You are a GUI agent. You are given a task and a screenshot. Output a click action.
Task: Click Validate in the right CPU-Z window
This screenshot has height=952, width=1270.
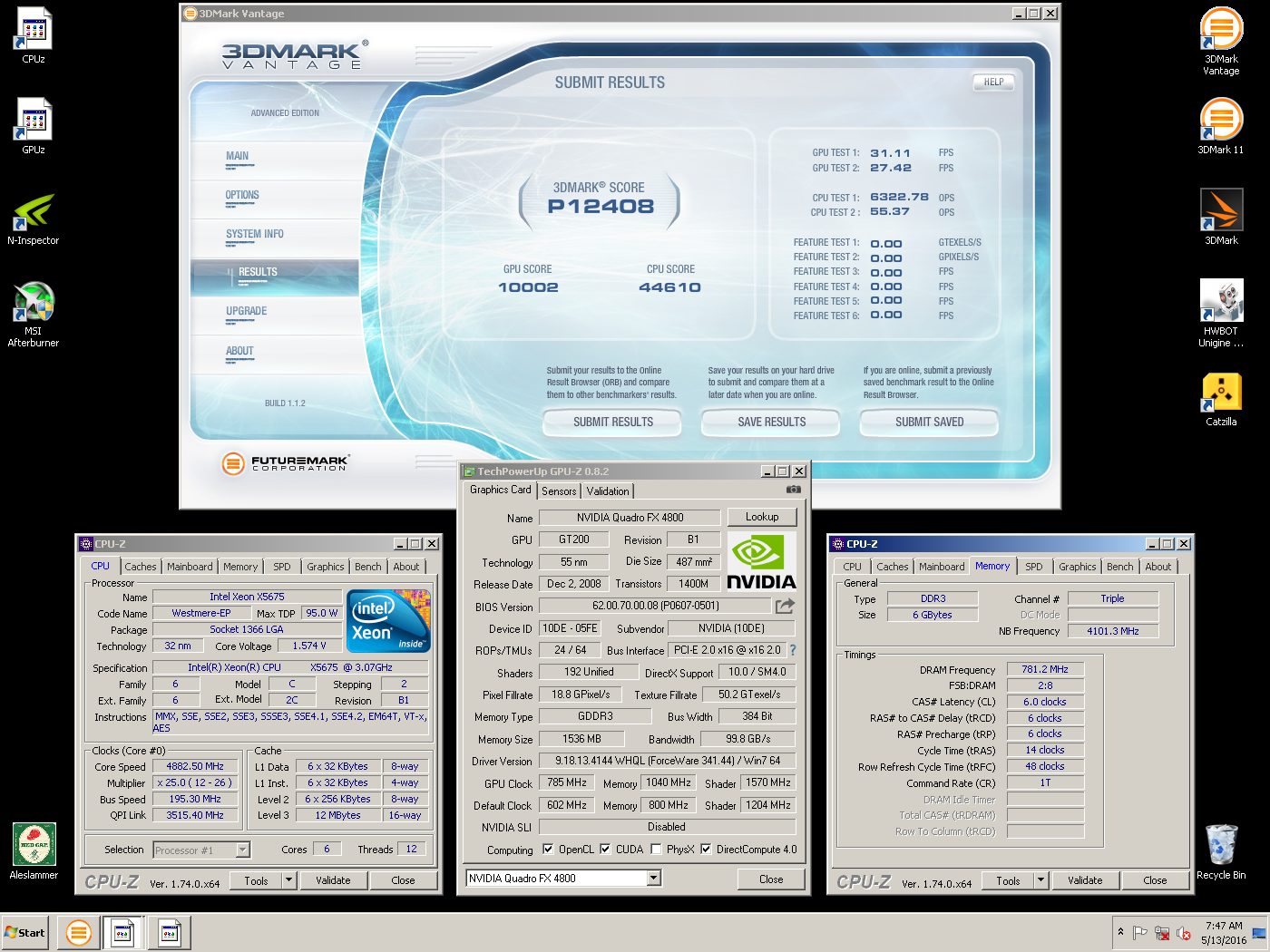(1085, 880)
